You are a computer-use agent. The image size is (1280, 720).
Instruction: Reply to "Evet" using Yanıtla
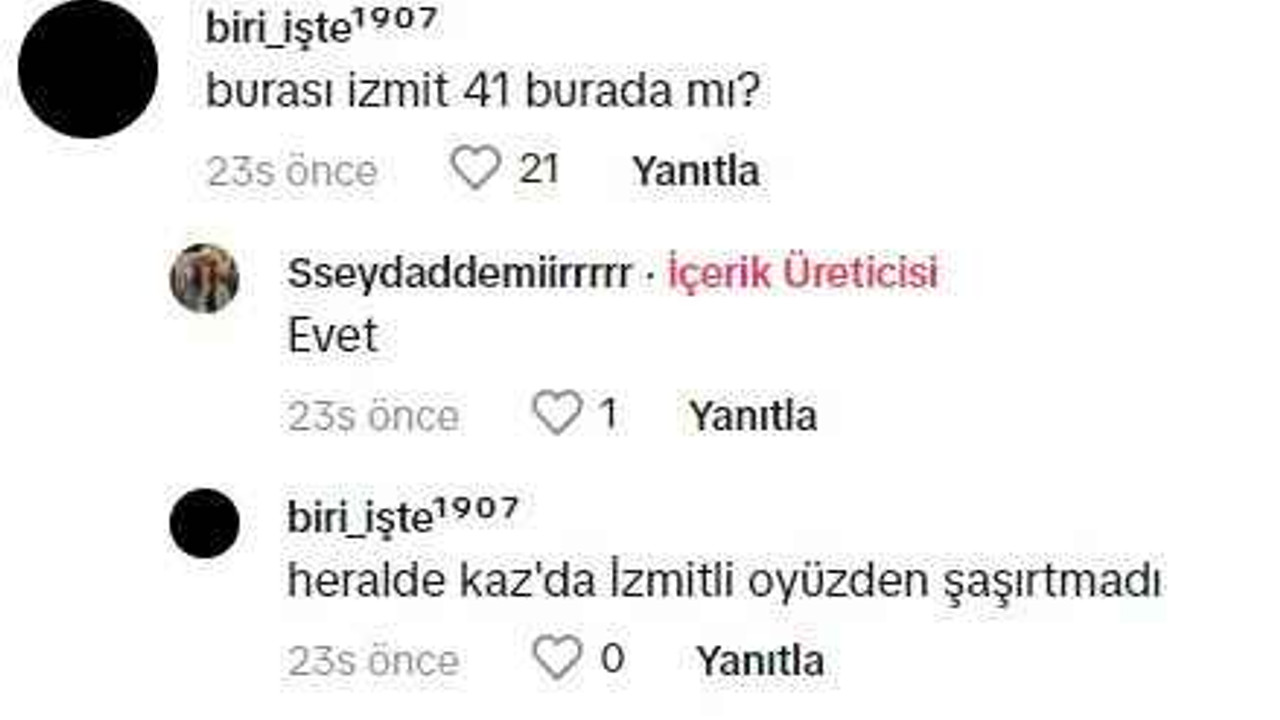[x=752, y=416]
